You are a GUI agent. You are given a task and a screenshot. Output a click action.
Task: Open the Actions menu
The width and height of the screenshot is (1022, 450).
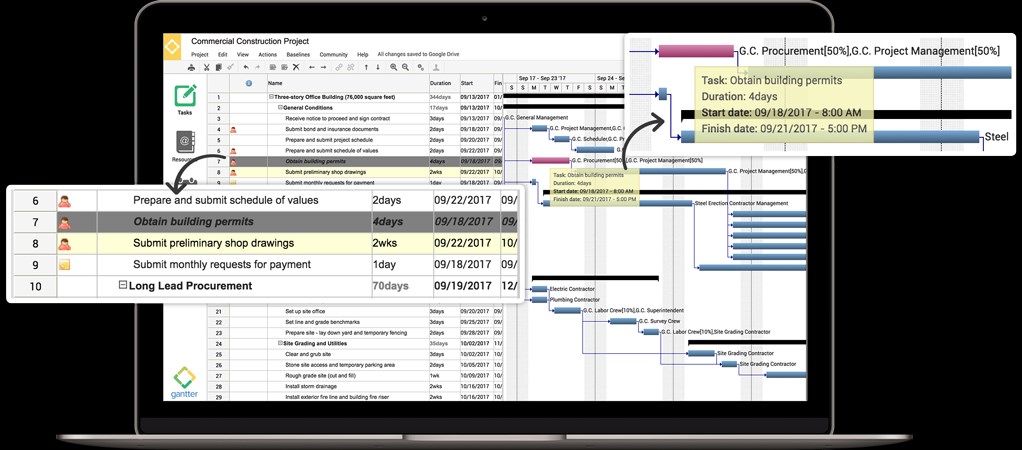tap(267, 55)
